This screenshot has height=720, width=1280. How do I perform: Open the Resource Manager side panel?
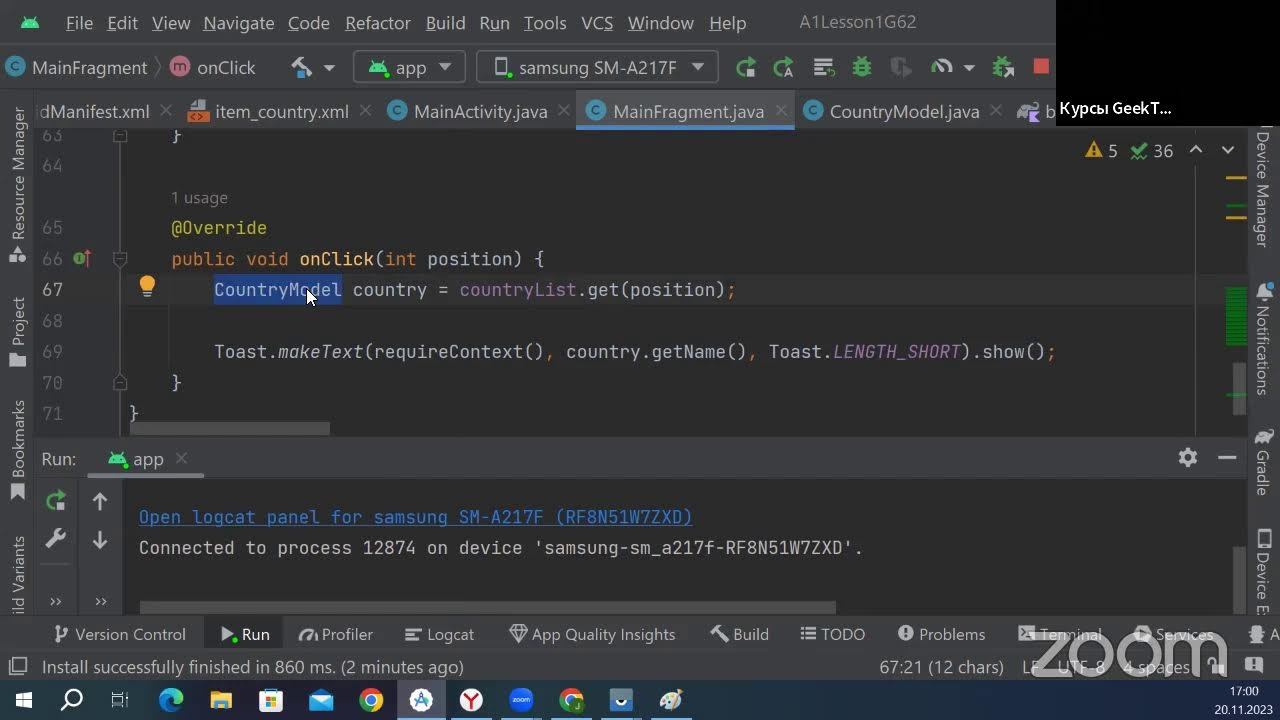point(17,185)
